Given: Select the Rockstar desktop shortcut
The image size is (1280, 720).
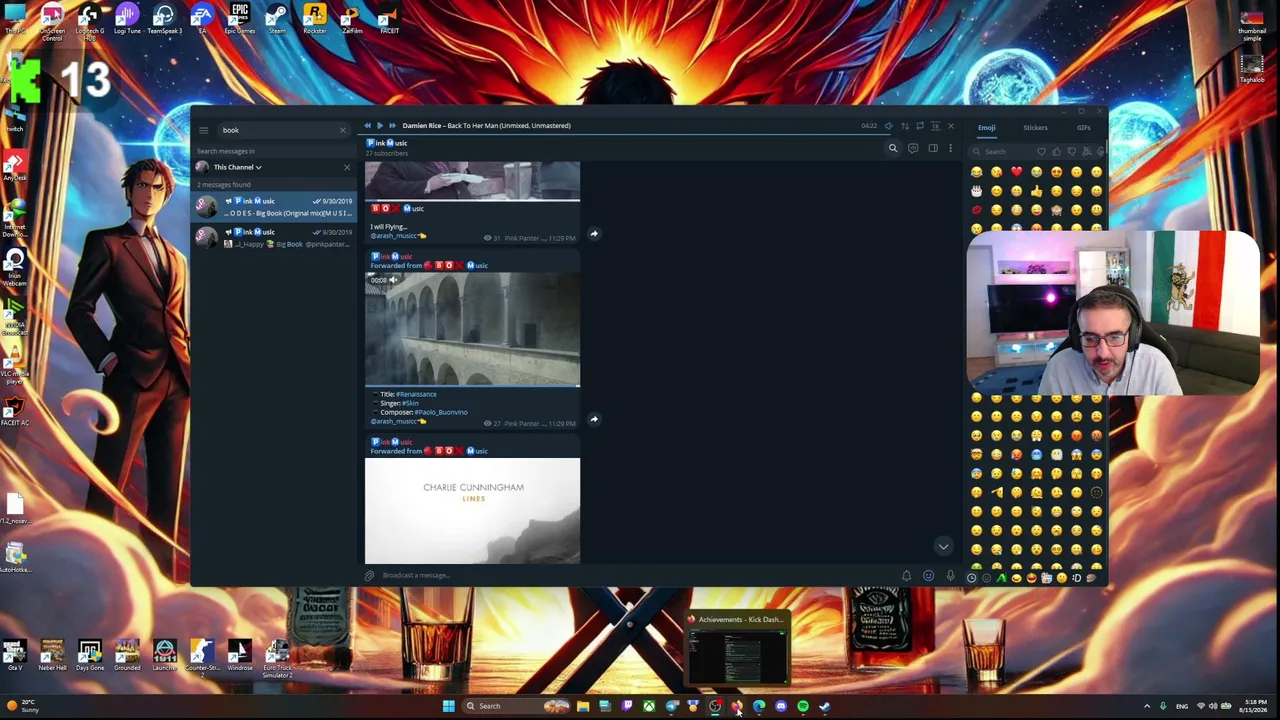Looking at the screenshot, I should [x=315, y=19].
